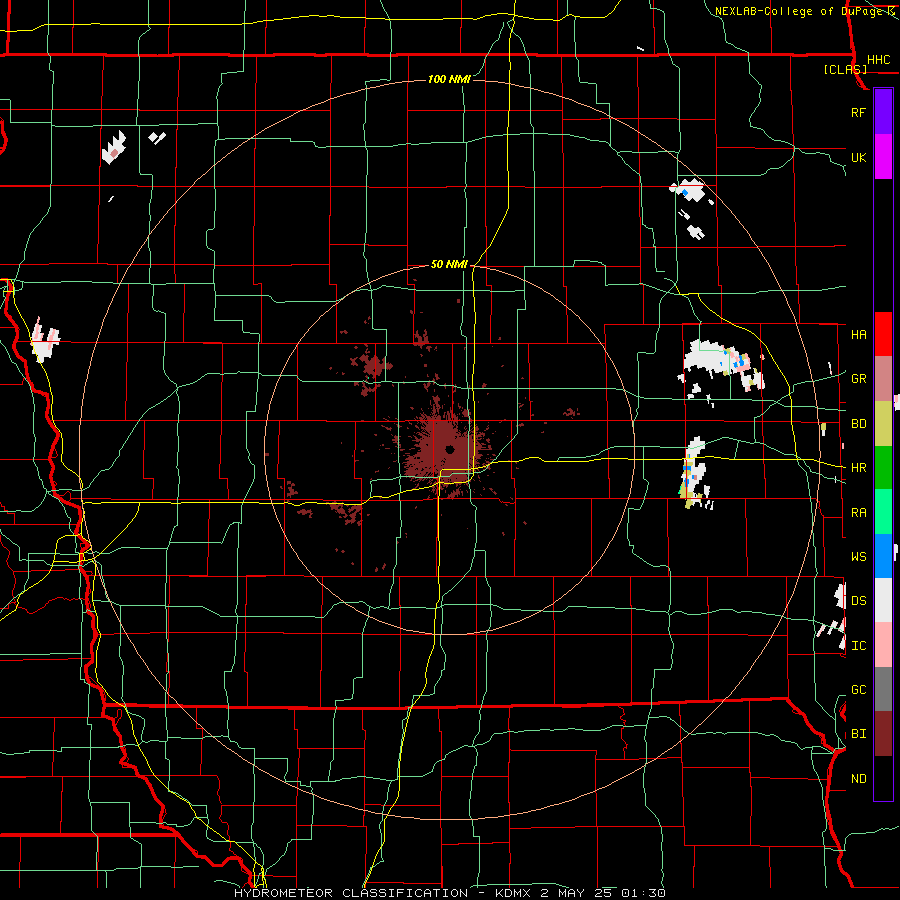Click the BD legend label
Viewport: 900px width, 900px height.
tap(859, 424)
